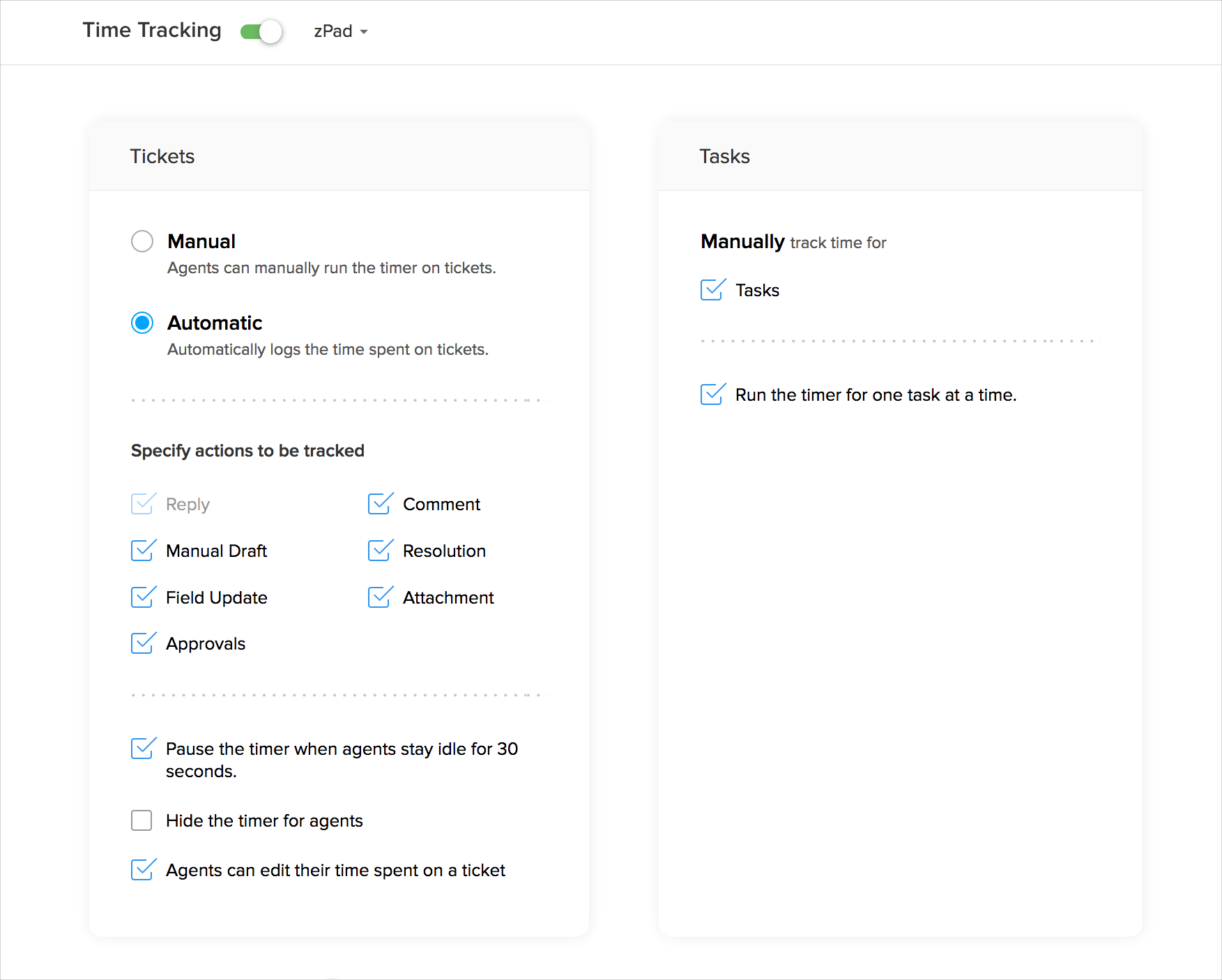Select the Manual ticket tracking radio button
Viewport: 1222px width, 980px height.
(x=142, y=241)
